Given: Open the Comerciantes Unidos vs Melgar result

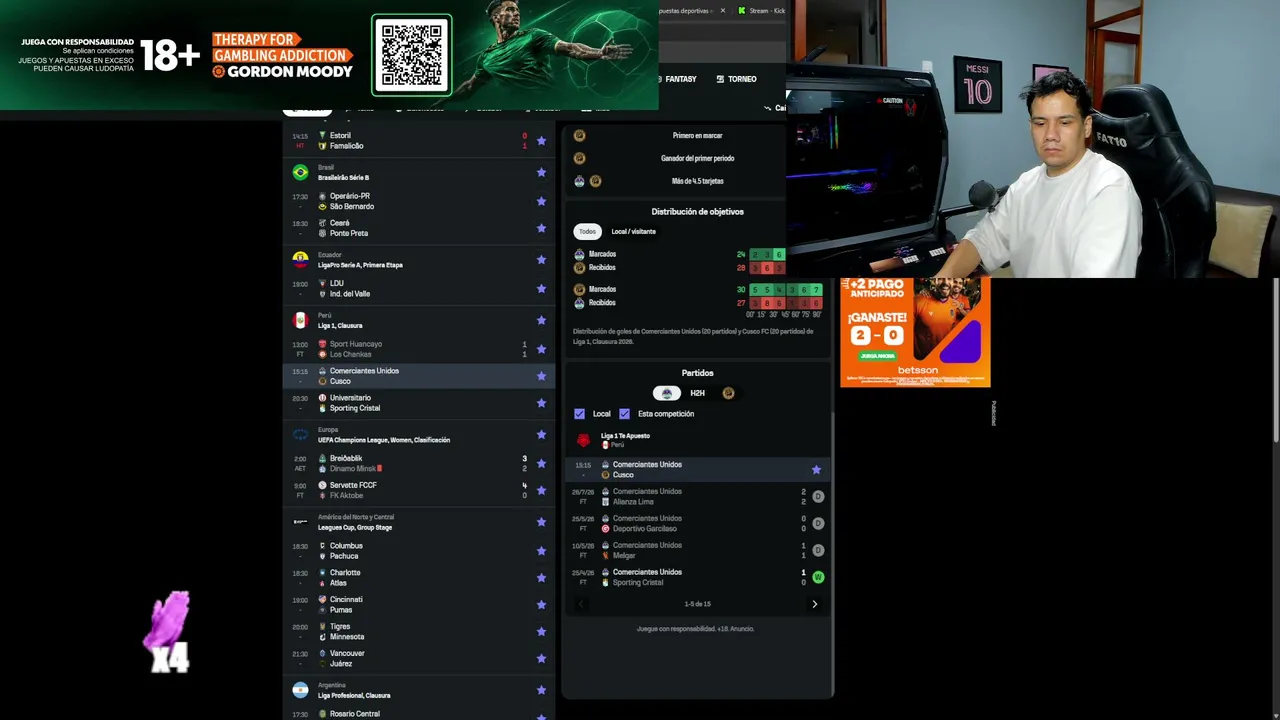Looking at the screenshot, I should [x=697, y=550].
